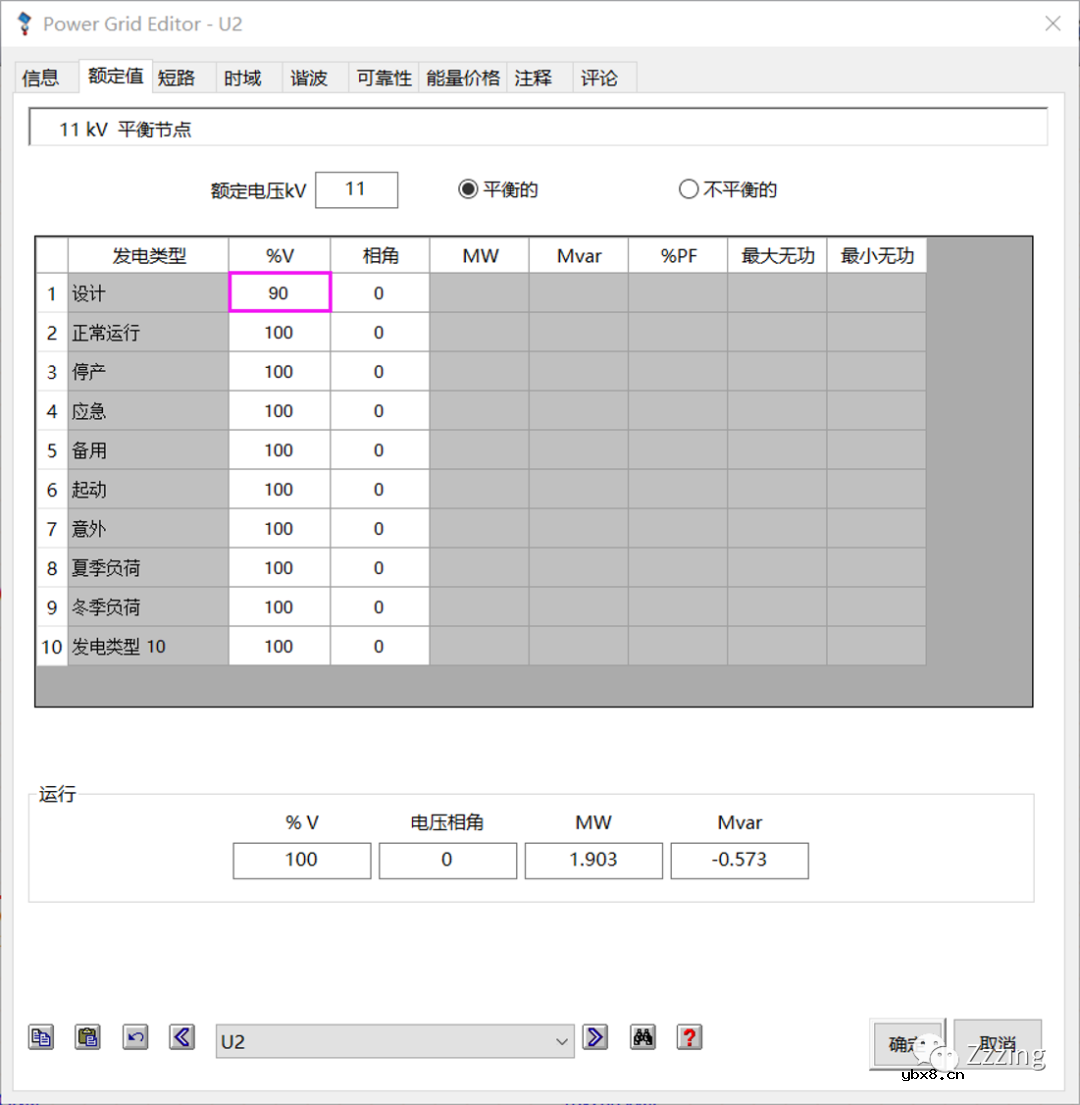Viewport: 1080px width, 1105px height.
Task: Click the Paste icon in bottom toolbar
Action: point(88,1037)
